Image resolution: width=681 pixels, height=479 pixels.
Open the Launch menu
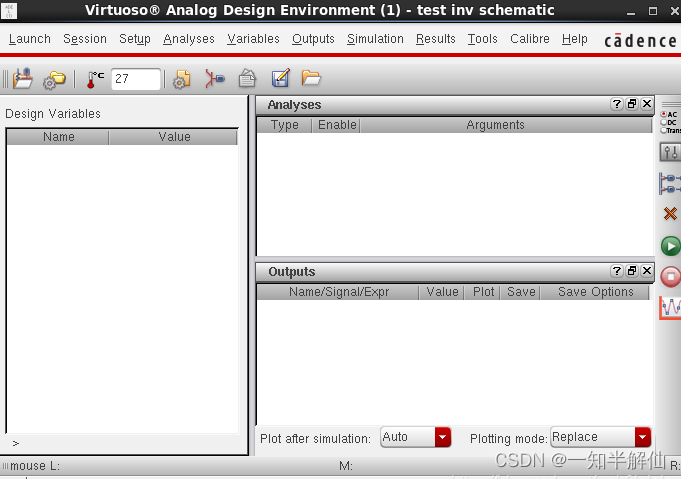tap(30, 39)
